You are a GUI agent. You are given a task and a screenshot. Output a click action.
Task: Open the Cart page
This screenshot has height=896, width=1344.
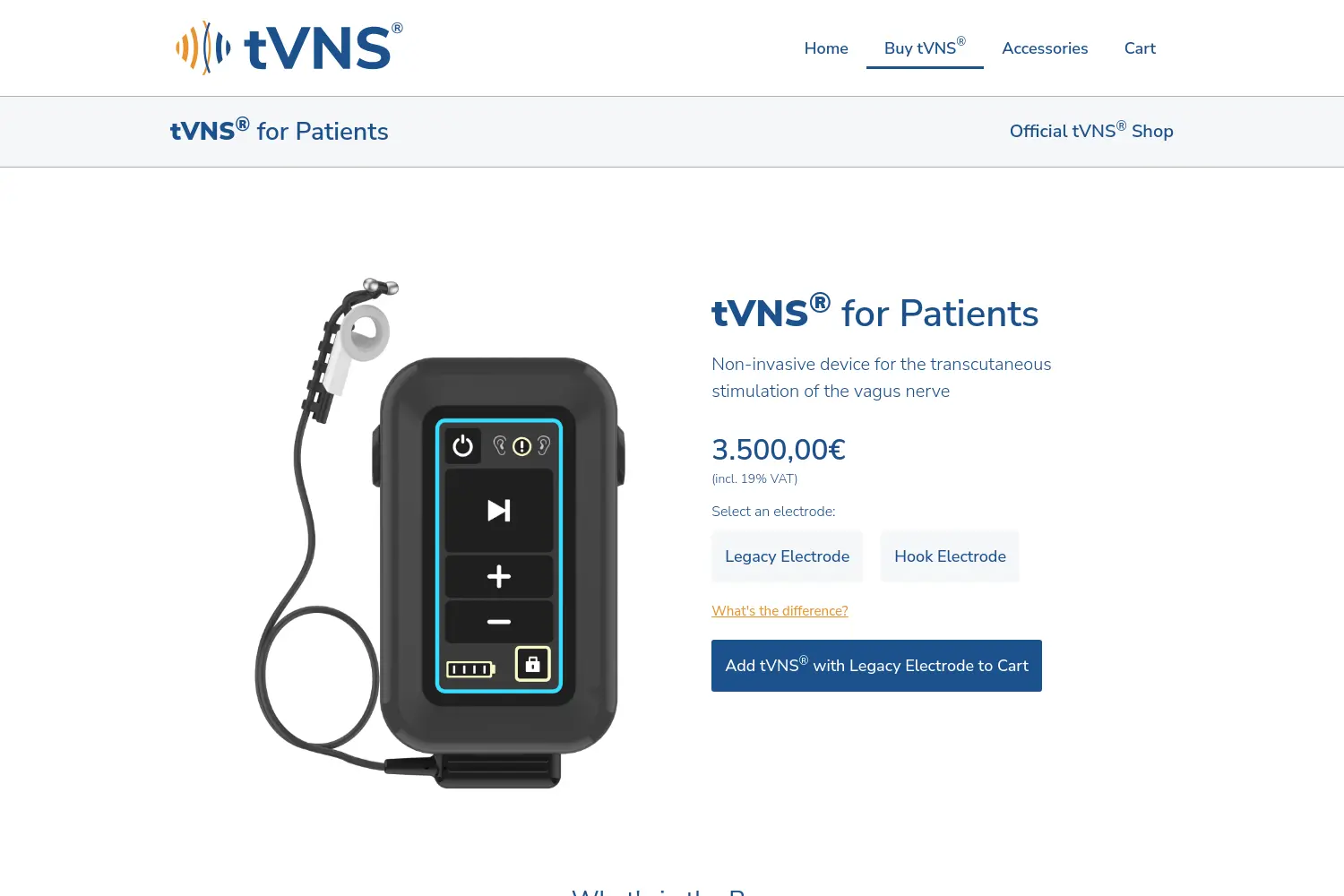[x=1140, y=48]
